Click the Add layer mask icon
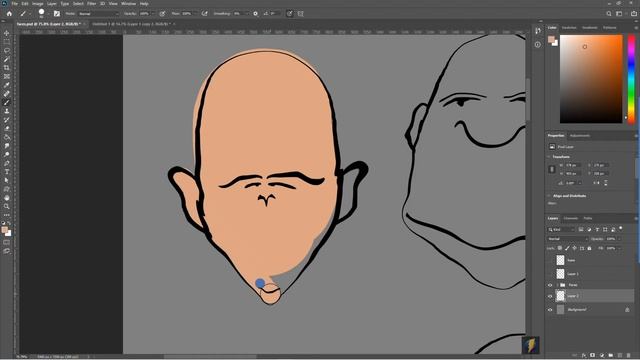640x360 pixels. (593, 356)
